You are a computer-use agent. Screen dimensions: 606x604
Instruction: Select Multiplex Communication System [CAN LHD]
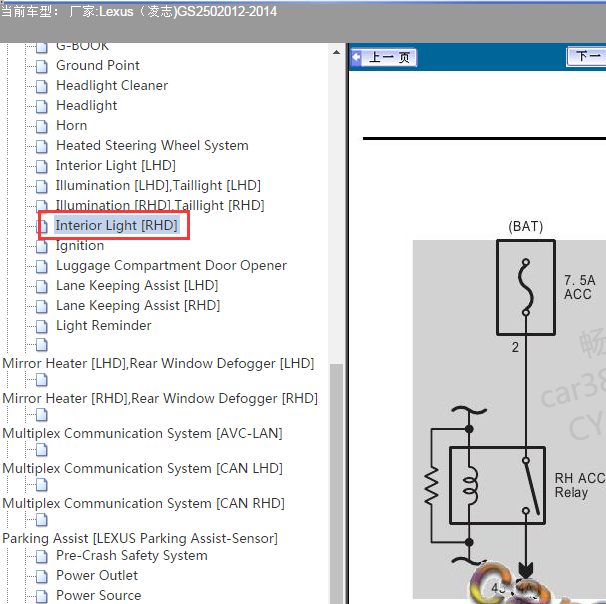click(142, 468)
